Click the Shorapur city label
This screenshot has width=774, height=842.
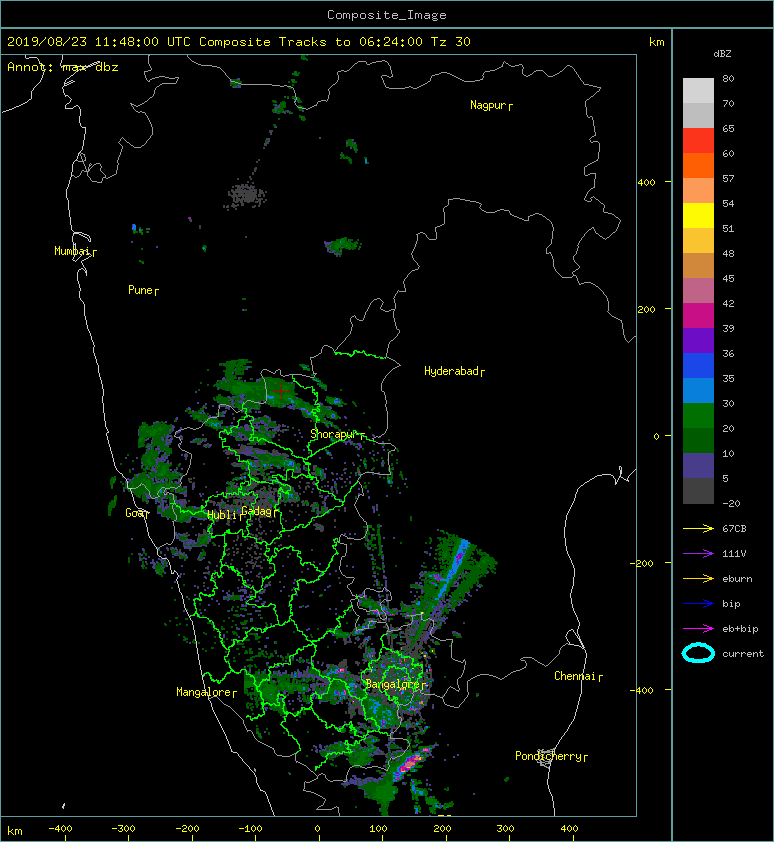pos(333,434)
